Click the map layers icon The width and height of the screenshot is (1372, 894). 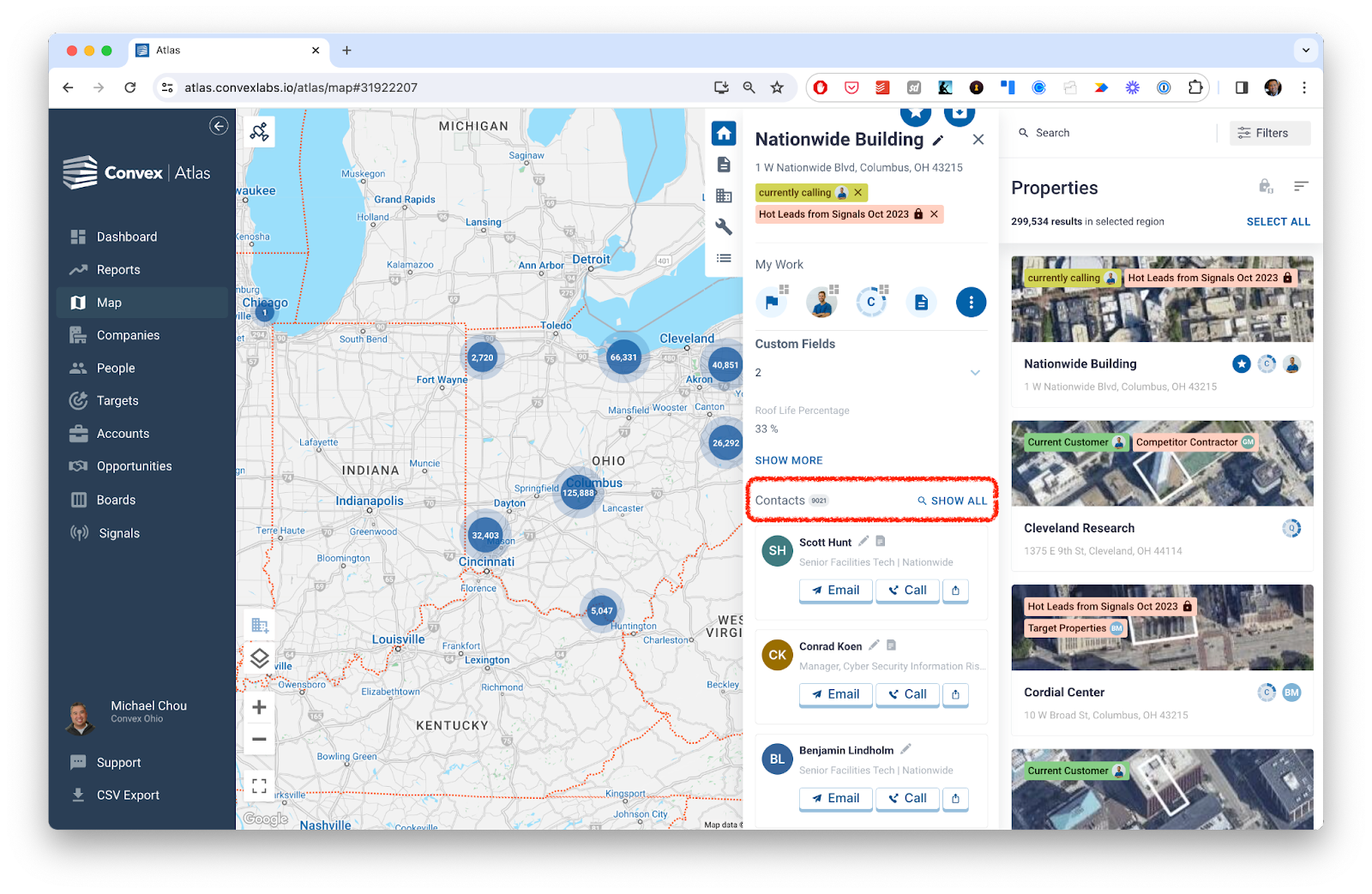click(260, 658)
